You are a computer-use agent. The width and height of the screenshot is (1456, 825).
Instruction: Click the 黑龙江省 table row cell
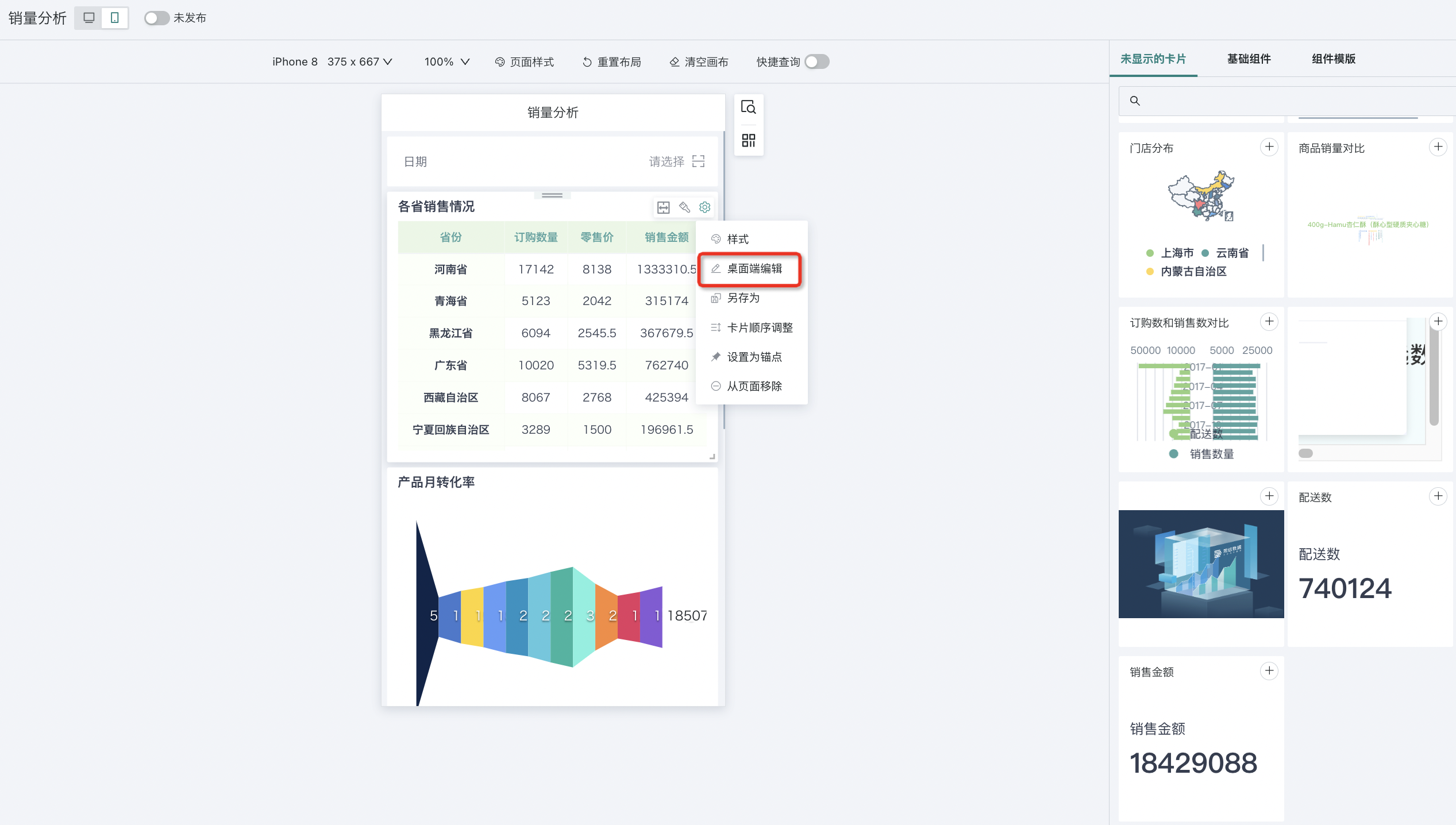click(451, 333)
